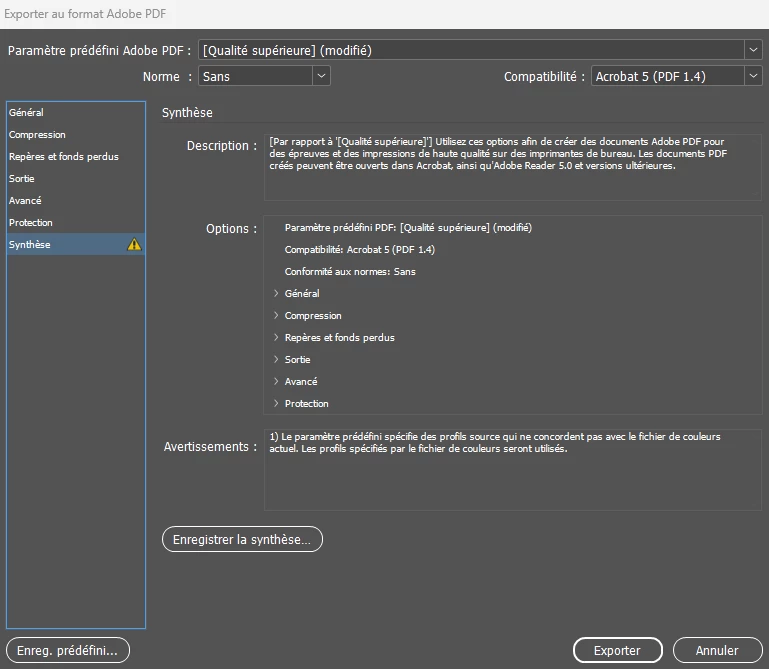Click the Enreg. prédéfini button
Screen dimensions: 769x669
coord(68,650)
